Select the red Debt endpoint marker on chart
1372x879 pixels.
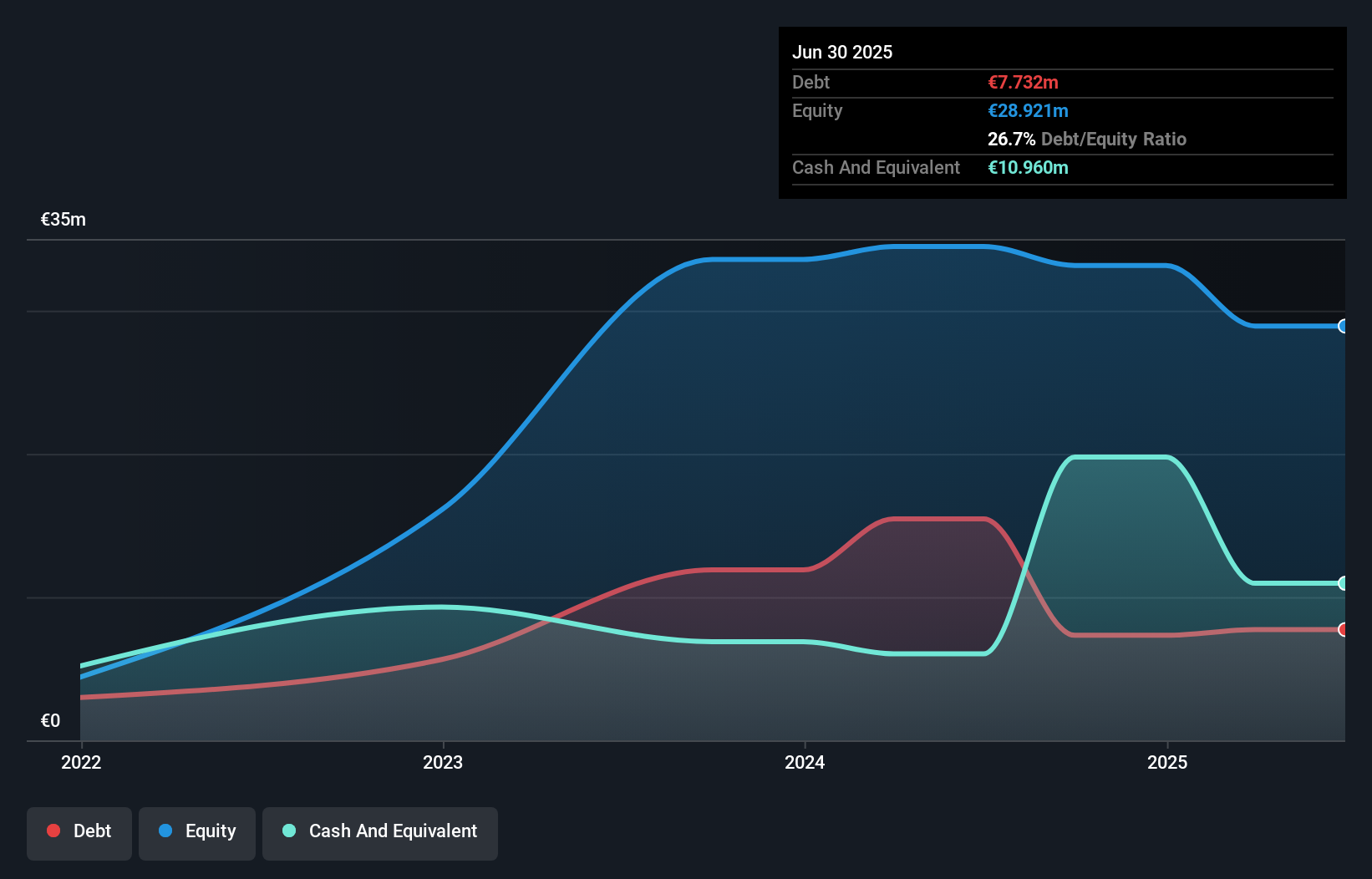tap(1344, 629)
